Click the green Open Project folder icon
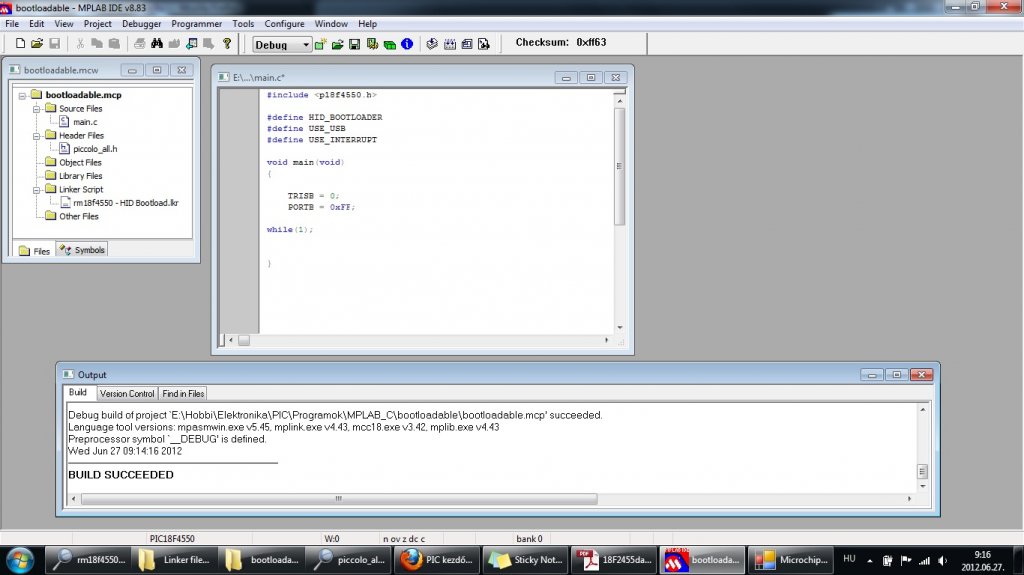 pos(337,44)
